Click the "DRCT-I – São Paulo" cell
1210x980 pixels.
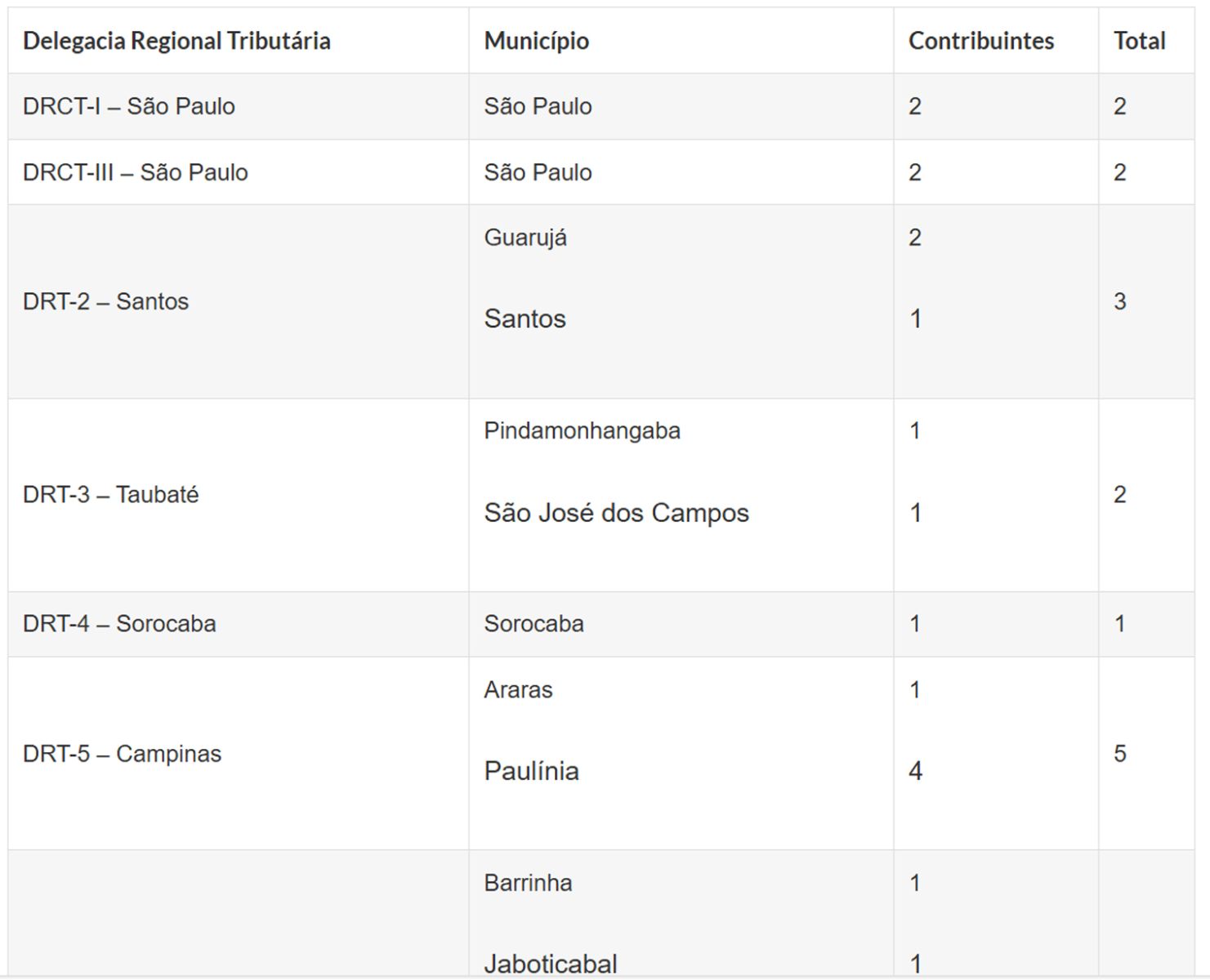click(129, 106)
